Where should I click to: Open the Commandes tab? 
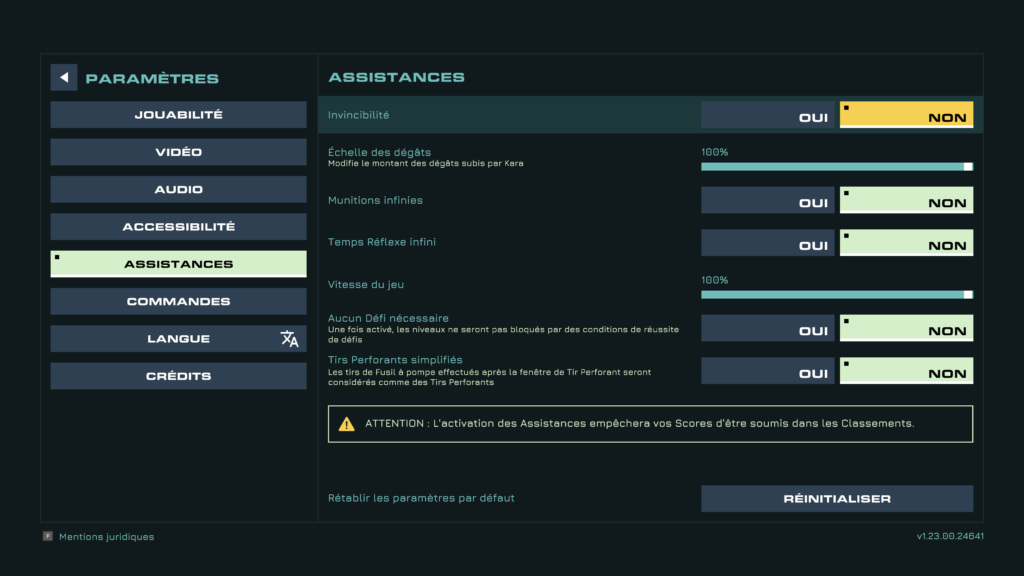(178, 302)
